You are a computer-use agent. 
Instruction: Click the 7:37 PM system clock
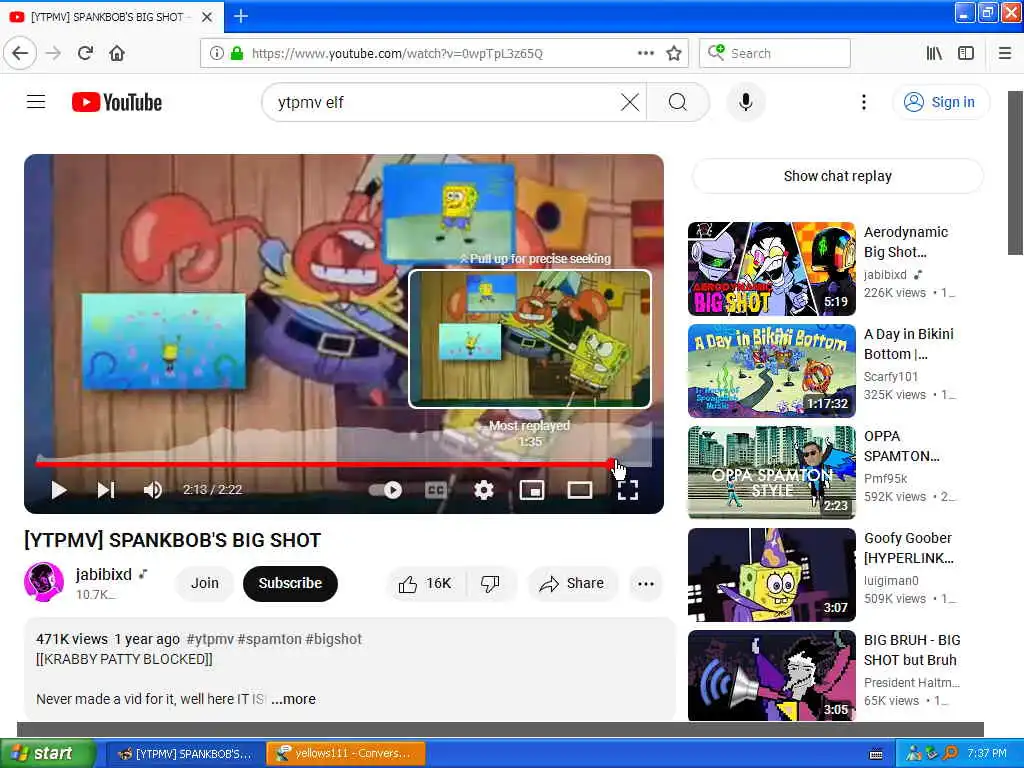(x=987, y=753)
